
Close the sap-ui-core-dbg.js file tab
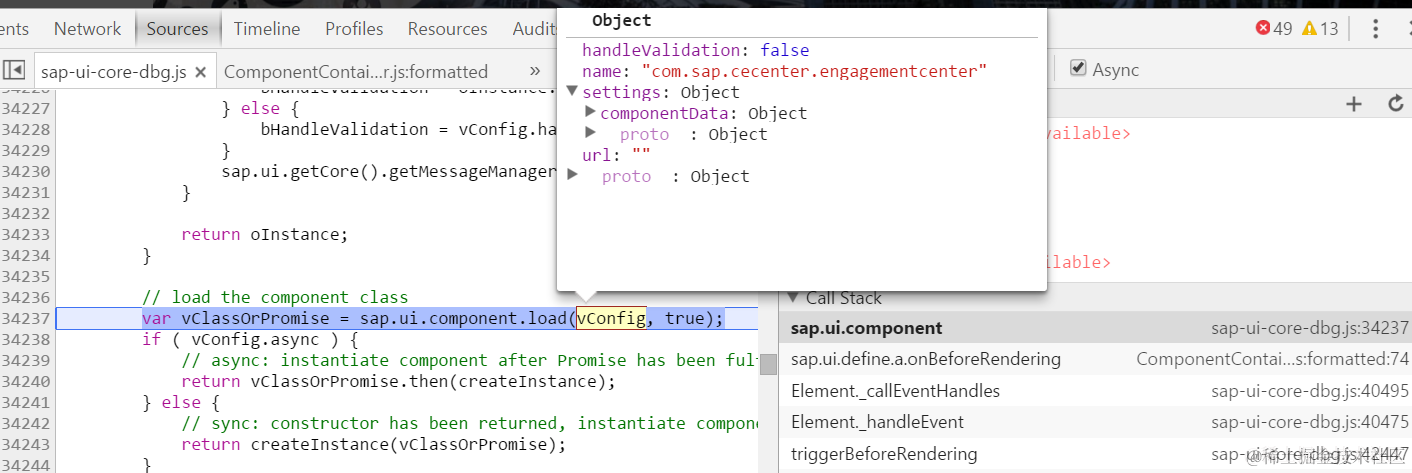pyautogui.click(x=200, y=72)
